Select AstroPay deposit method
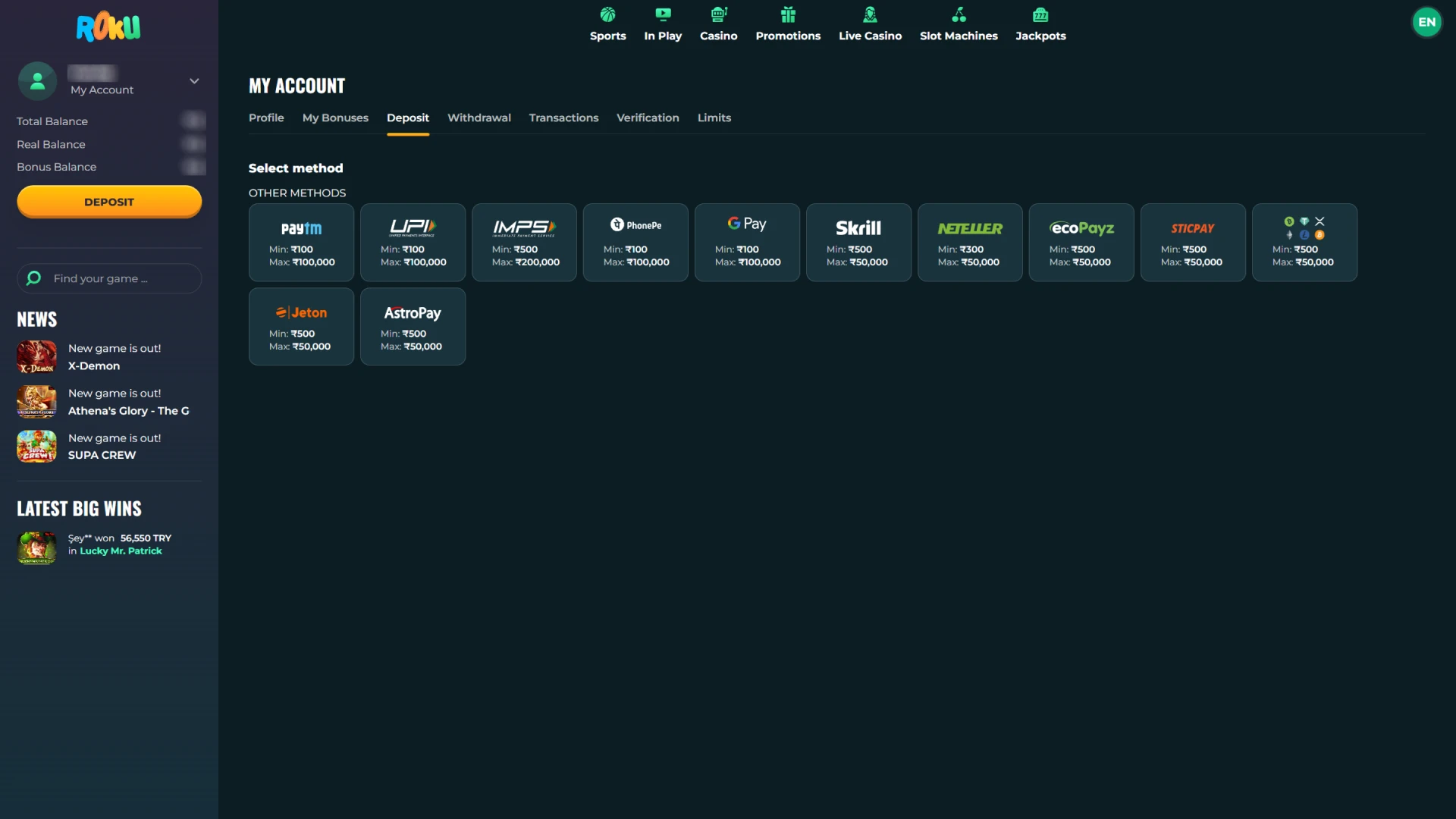 click(x=413, y=327)
